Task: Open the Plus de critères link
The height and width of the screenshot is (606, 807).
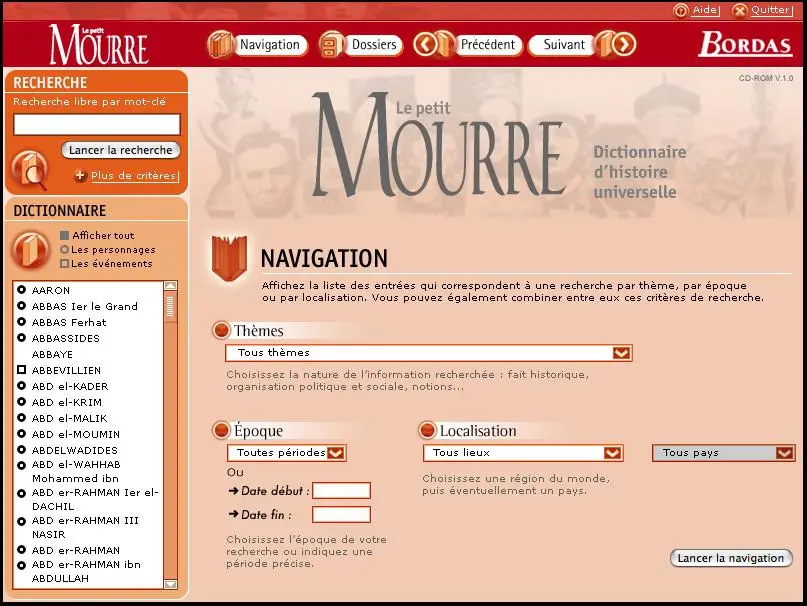Action: pyautogui.click(x=134, y=176)
